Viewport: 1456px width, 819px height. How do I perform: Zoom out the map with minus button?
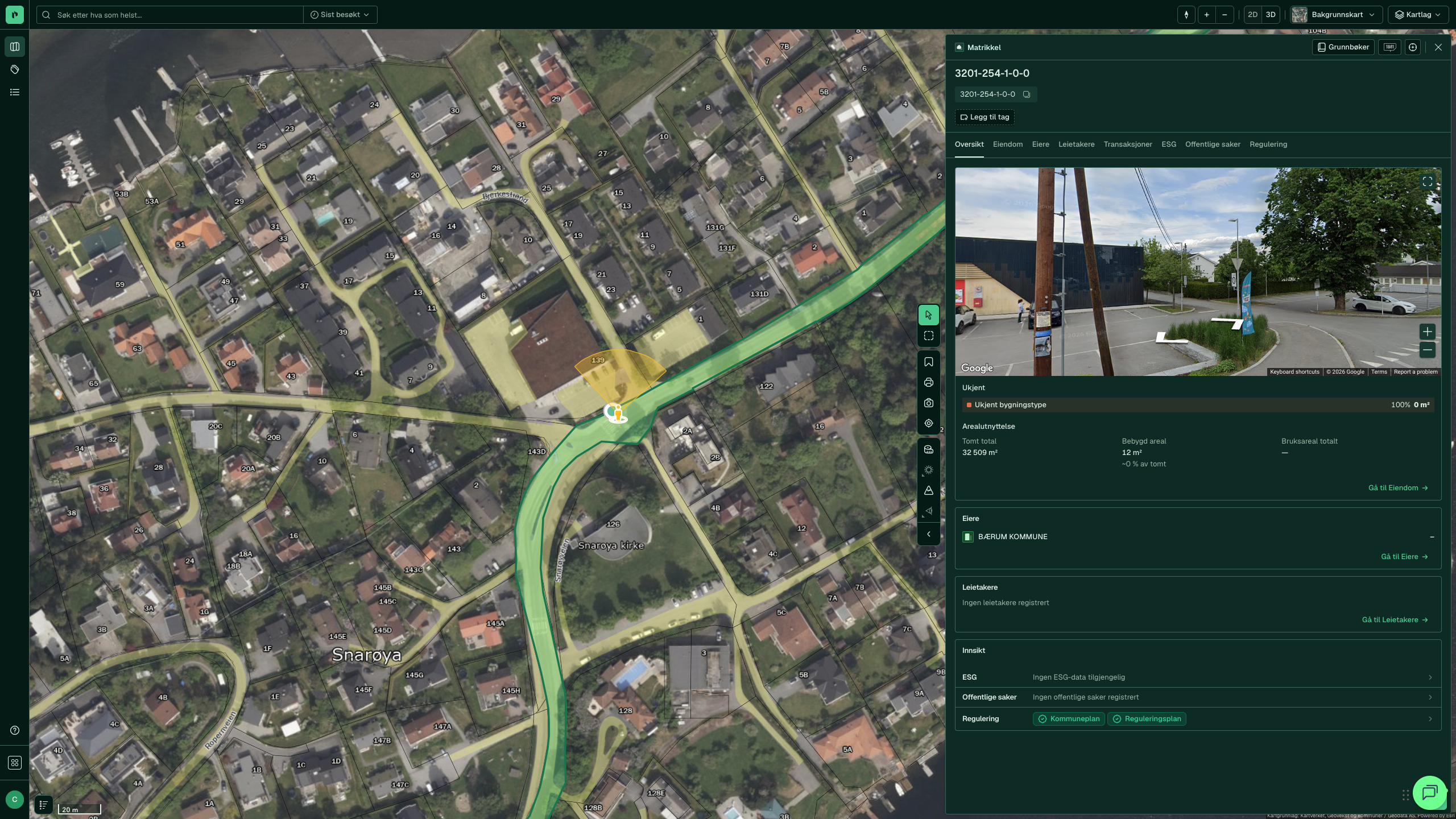tap(1225, 15)
